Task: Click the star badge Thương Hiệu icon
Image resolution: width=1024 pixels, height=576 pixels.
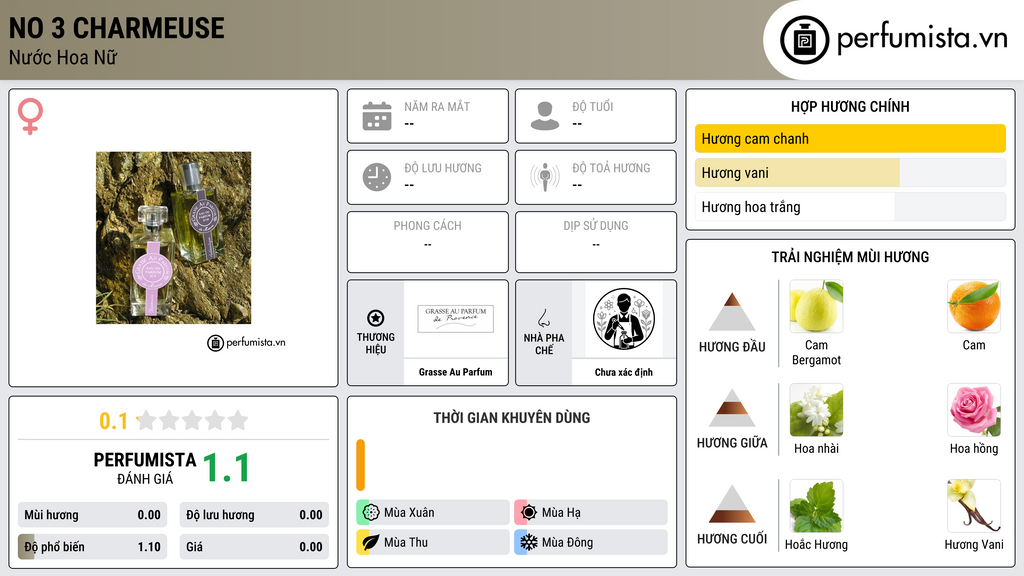Action: 376,318
